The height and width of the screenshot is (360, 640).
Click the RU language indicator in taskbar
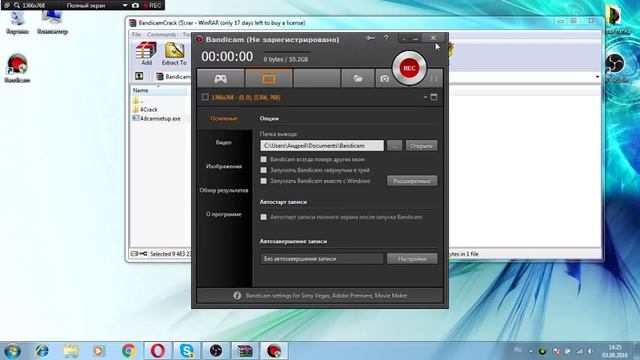[518, 350]
